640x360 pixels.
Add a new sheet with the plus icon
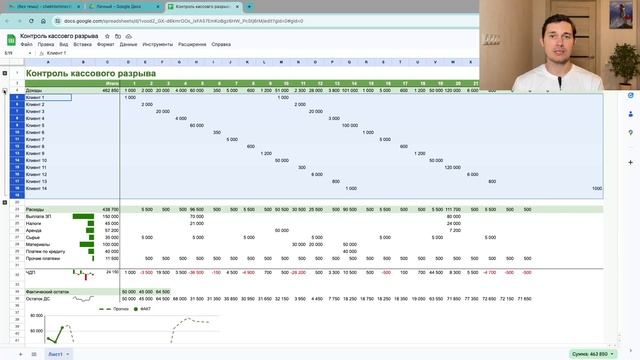20,354
